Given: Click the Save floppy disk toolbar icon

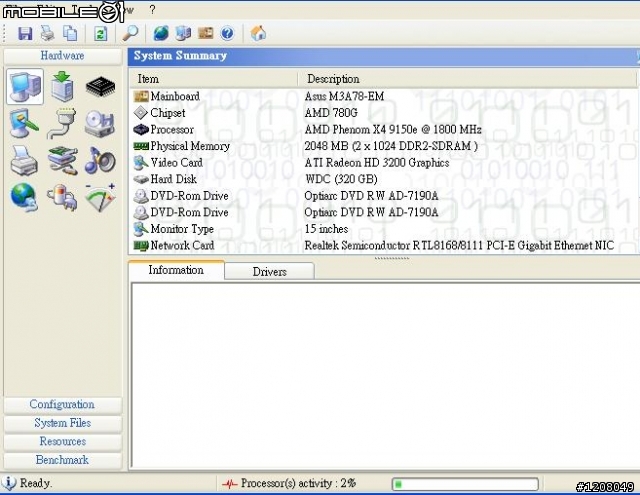Looking at the screenshot, I should click(25, 33).
